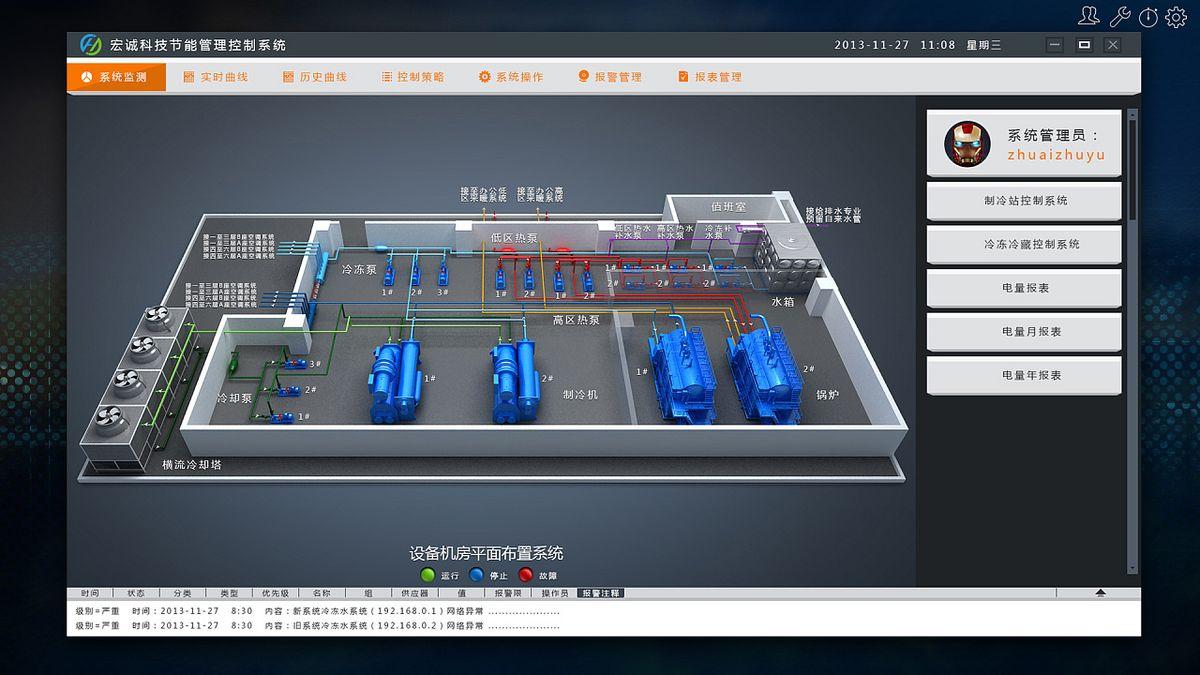The height and width of the screenshot is (675, 1200).
Task: Select cooling pump 3# near 冷却泵
Action: [x=296, y=366]
